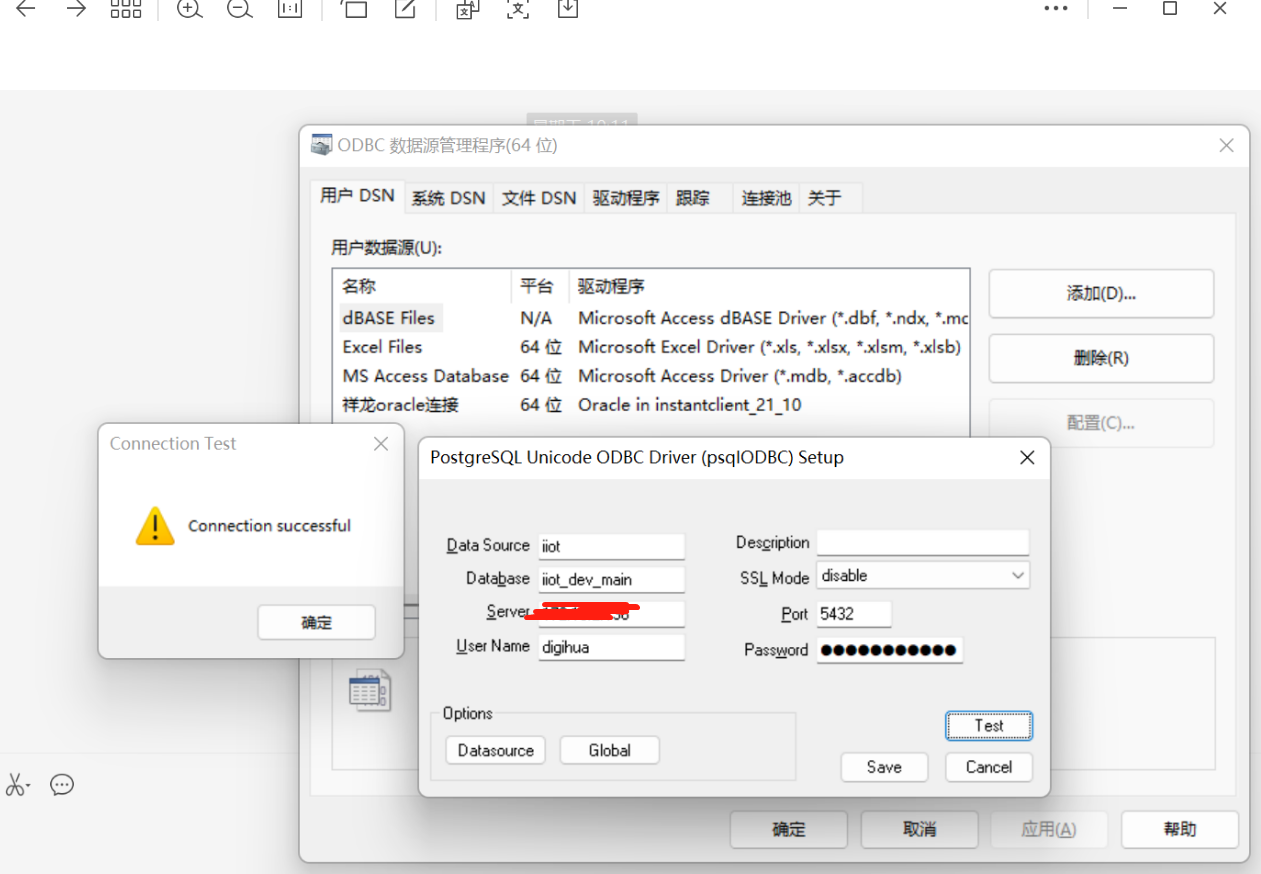Screen dimensions: 1261x874
Task: Click the download save icon
Action: coord(567,9)
